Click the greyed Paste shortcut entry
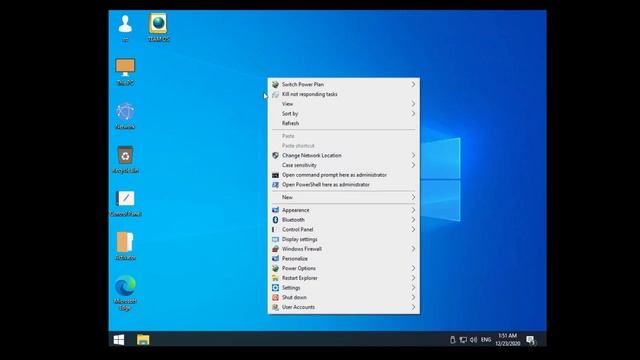Screen dimensions: 640x360 [x=344, y=146]
